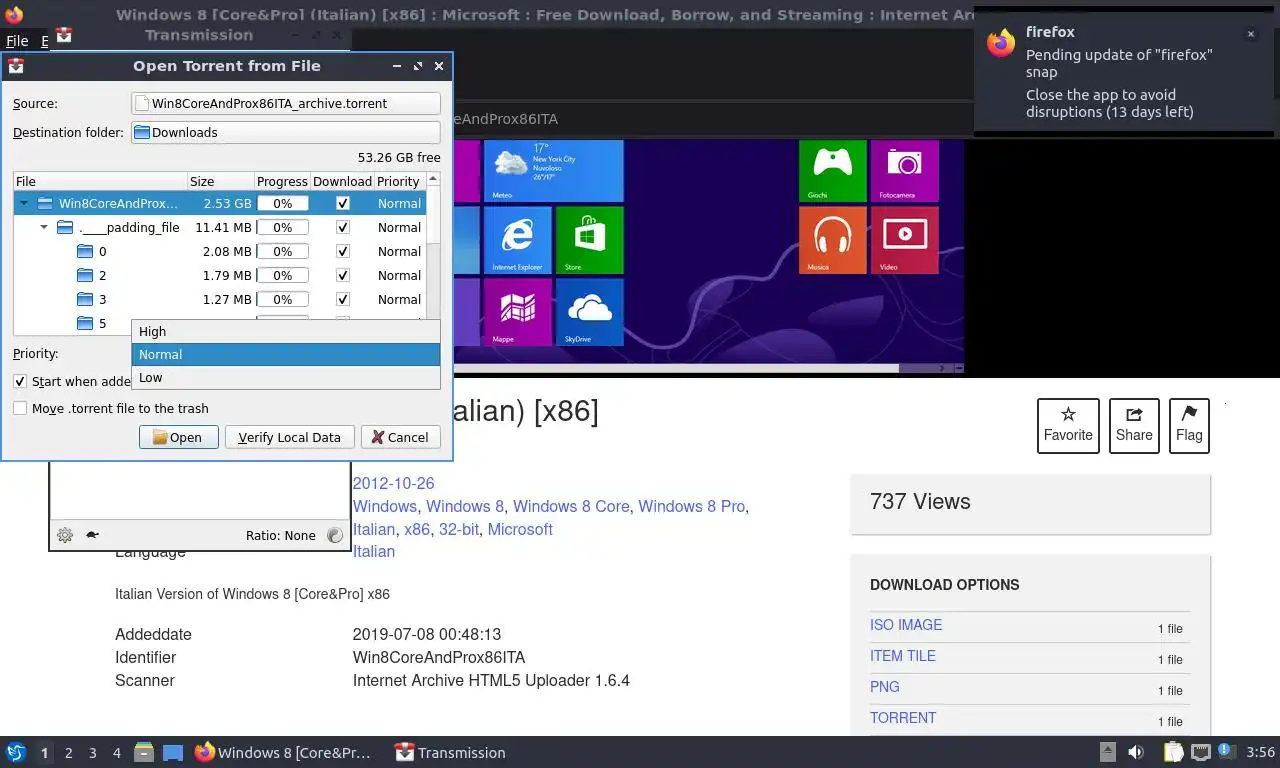This screenshot has height=768, width=1280.
Task: Click the Open button in dialog
Action: (x=179, y=437)
